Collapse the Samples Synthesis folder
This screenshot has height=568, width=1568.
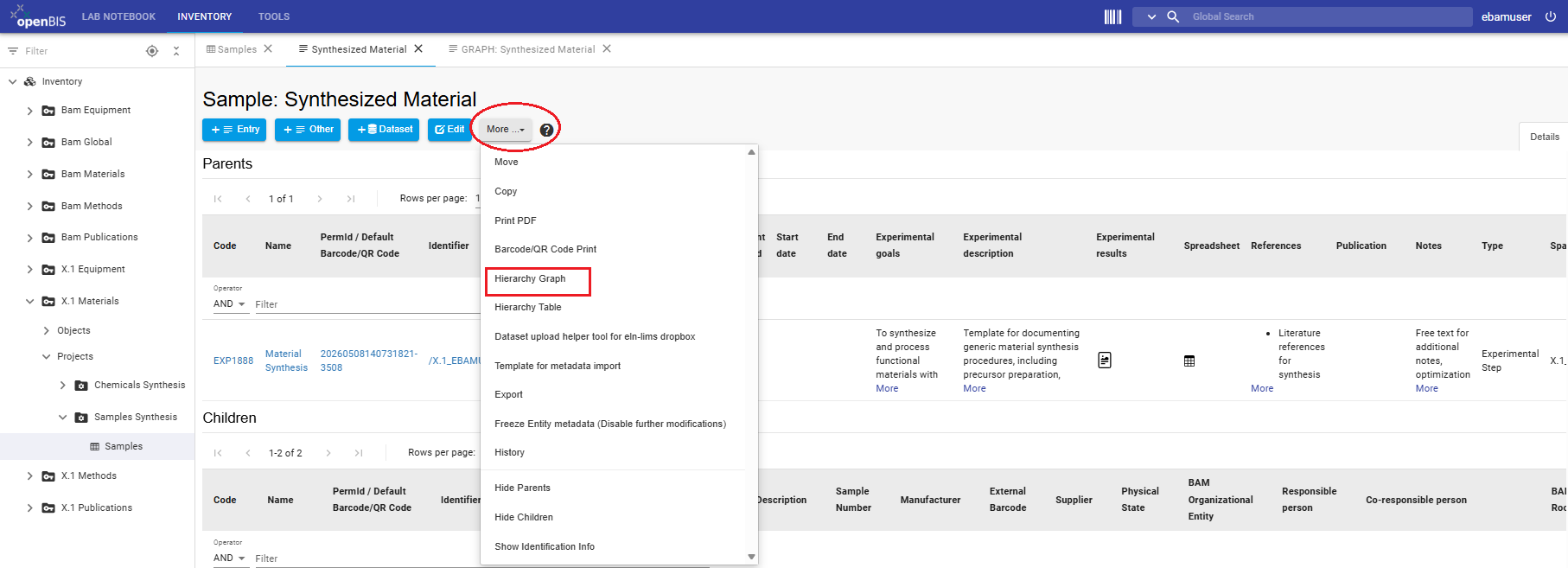click(62, 417)
